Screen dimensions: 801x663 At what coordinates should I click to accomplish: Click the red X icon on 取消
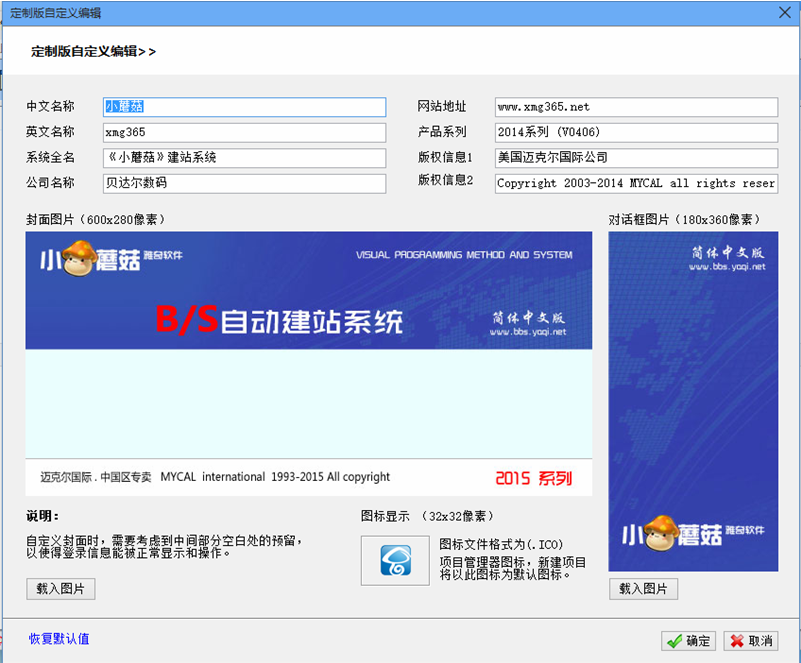pyautogui.click(x=737, y=641)
